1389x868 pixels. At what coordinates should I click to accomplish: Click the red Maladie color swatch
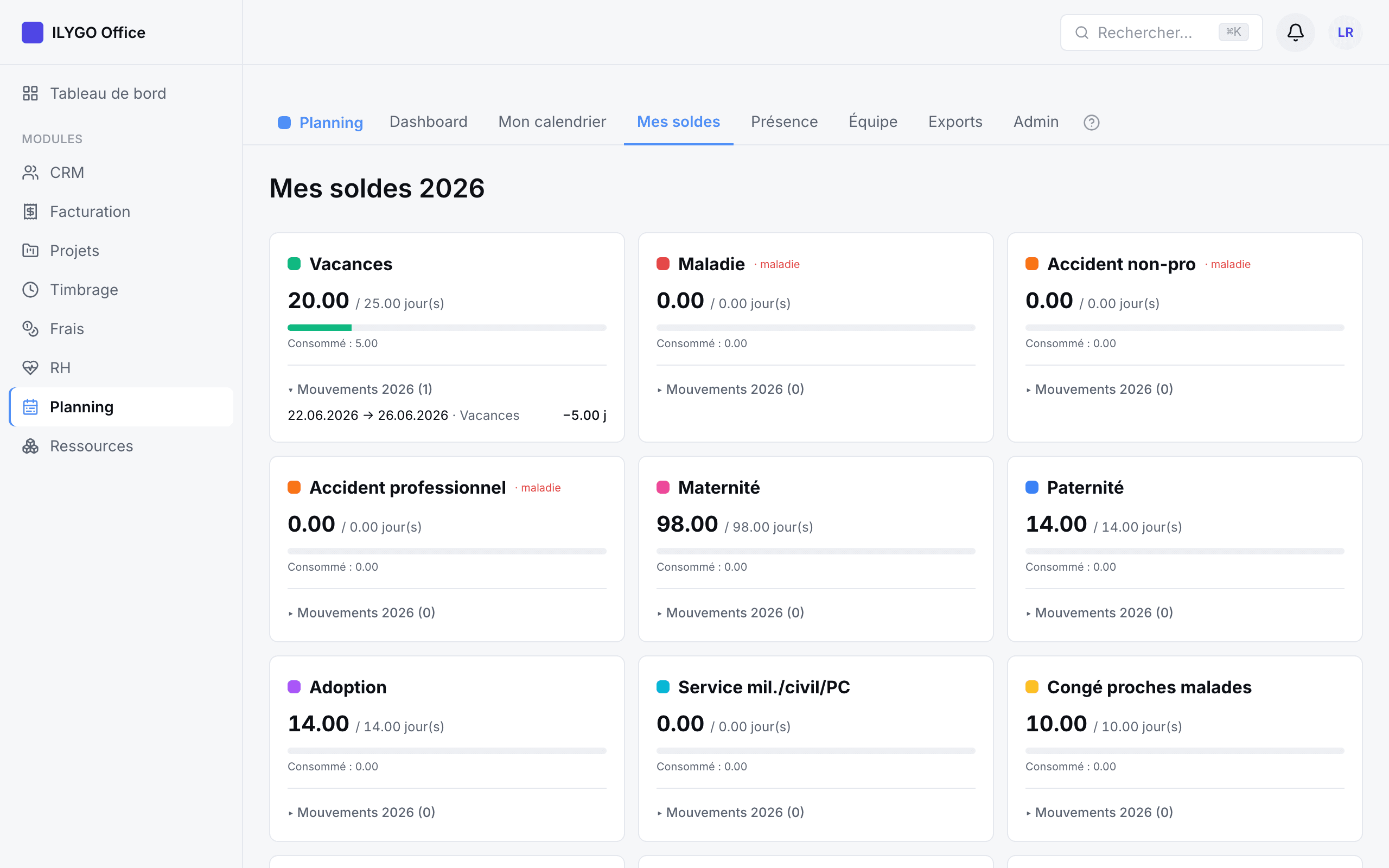663,264
